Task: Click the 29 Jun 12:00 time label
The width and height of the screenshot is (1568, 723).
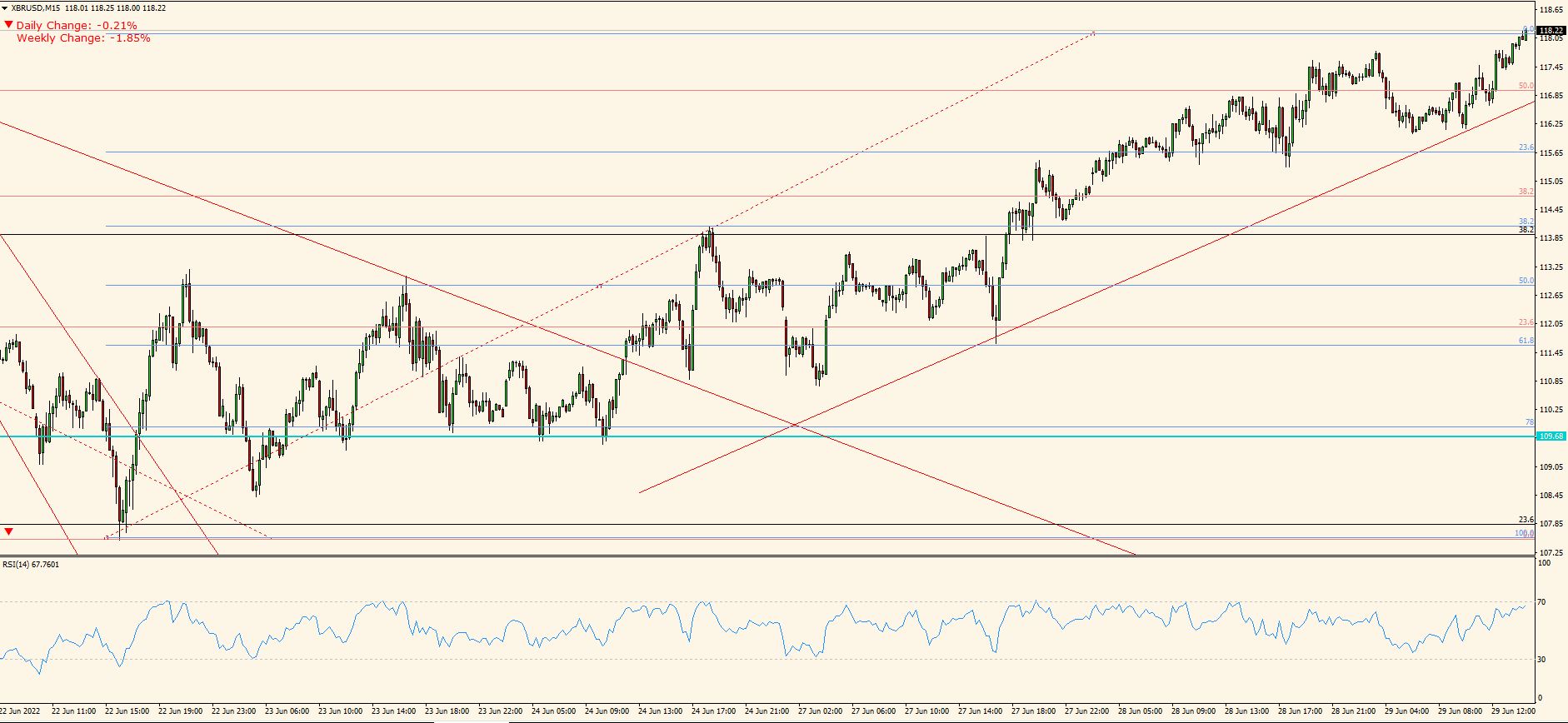Action: click(x=1514, y=711)
